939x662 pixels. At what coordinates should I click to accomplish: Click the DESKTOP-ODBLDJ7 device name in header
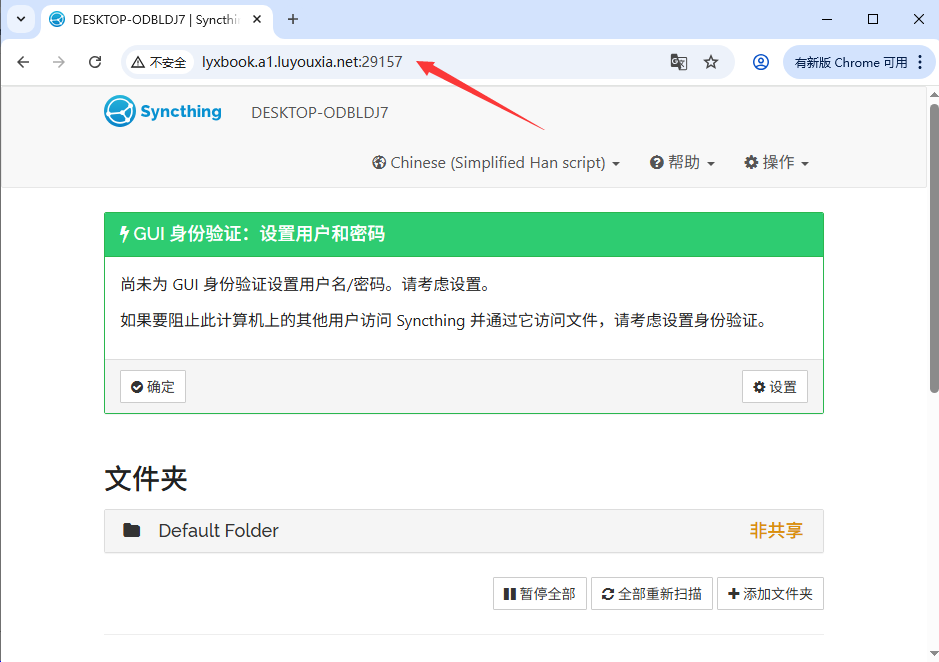pyautogui.click(x=320, y=113)
